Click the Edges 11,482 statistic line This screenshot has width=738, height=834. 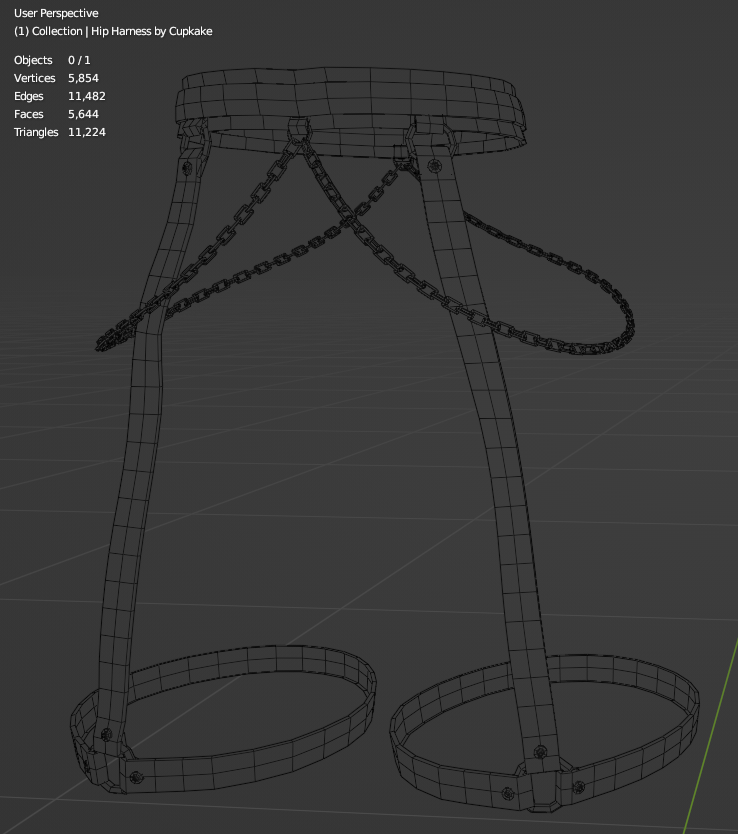[59, 96]
